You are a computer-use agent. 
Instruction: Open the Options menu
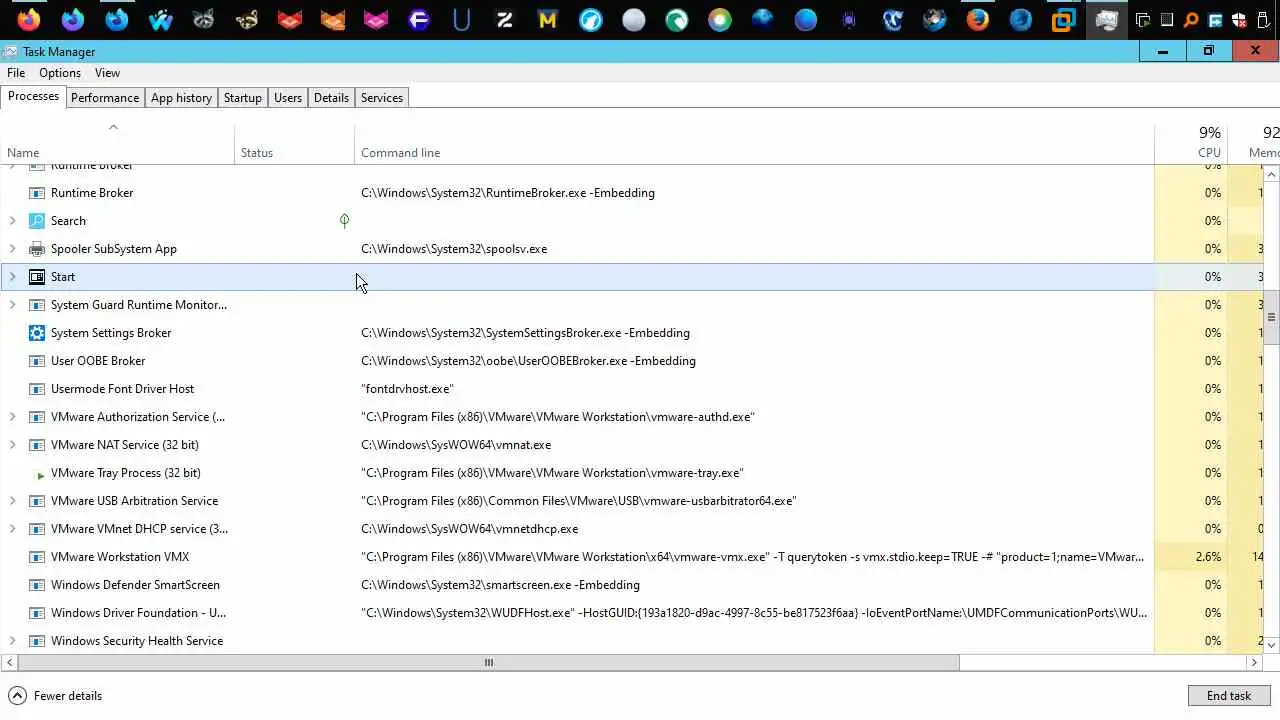(60, 73)
